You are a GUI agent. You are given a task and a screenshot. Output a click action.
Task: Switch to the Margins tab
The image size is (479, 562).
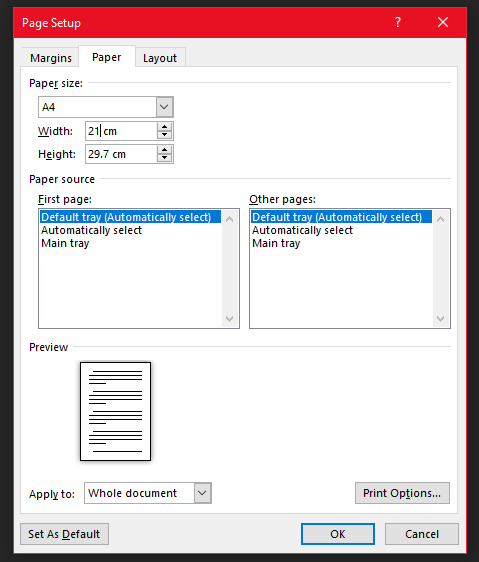[51, 58]
